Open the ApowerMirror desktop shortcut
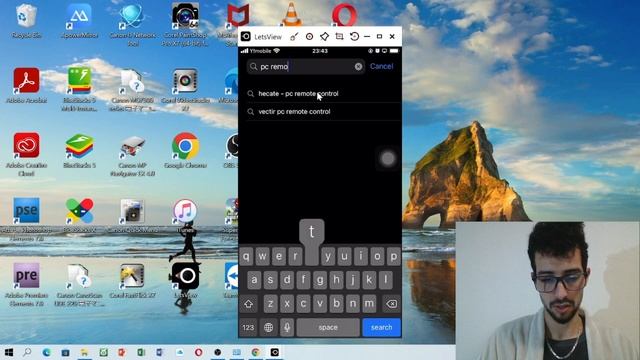Viewport: 640px width, 360px height. (x=80, y=20)
